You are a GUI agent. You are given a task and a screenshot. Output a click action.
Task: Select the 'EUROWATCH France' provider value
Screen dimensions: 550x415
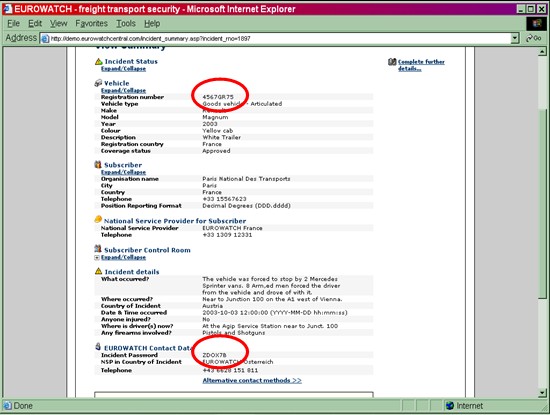(232, 228)
